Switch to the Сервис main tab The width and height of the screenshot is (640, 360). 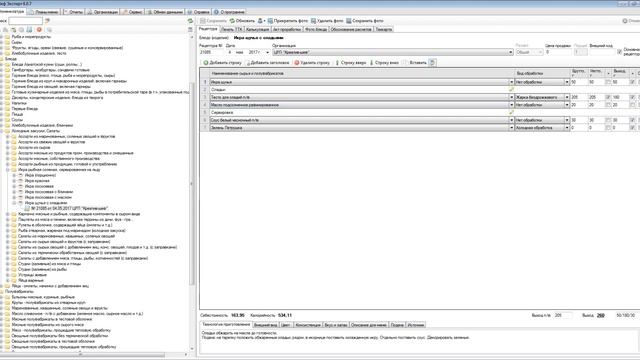(x=133, y=12)
